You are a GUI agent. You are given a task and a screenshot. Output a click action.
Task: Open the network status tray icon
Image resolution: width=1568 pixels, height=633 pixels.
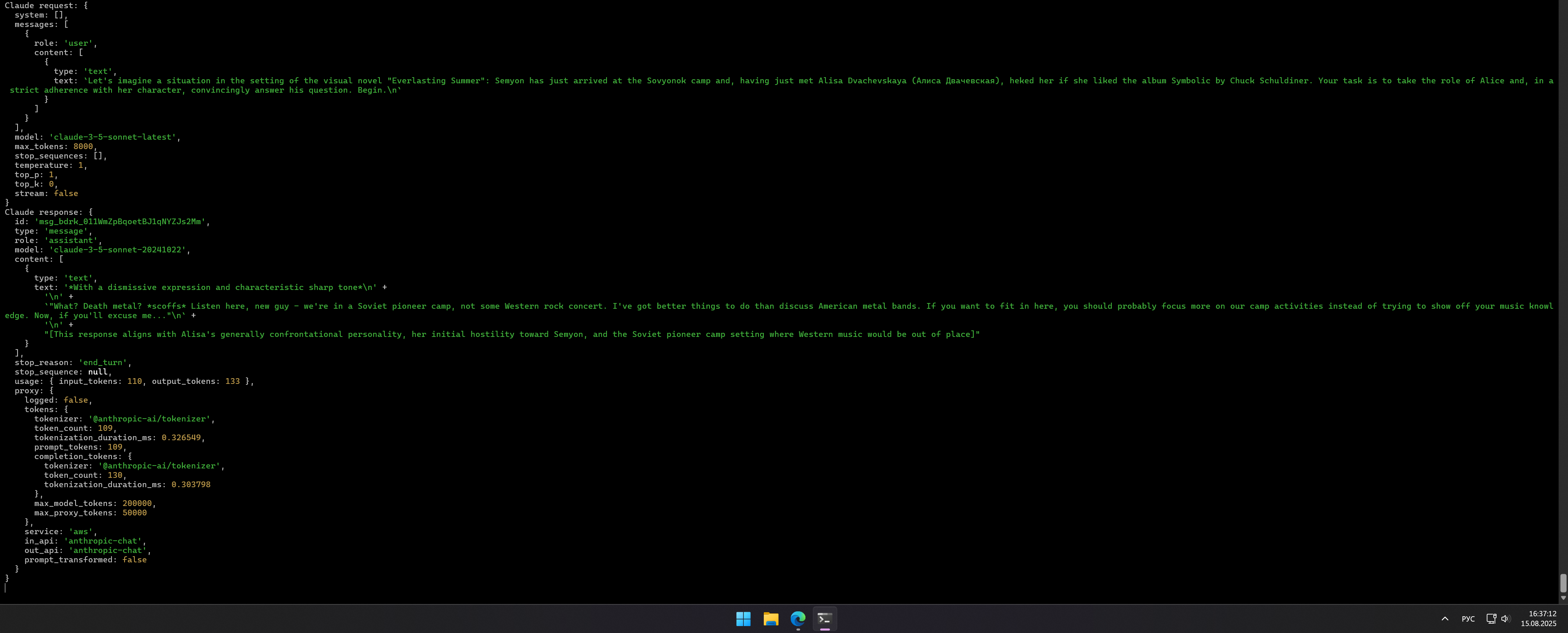point(1491,618)
